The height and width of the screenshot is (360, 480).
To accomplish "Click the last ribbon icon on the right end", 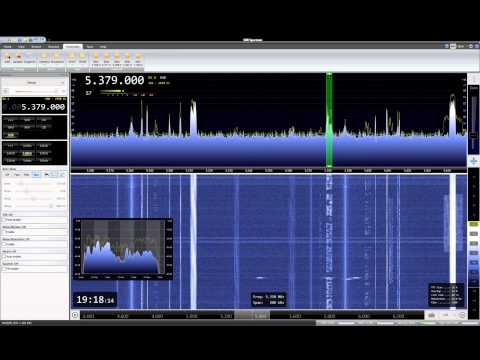I will coord(138,57).
